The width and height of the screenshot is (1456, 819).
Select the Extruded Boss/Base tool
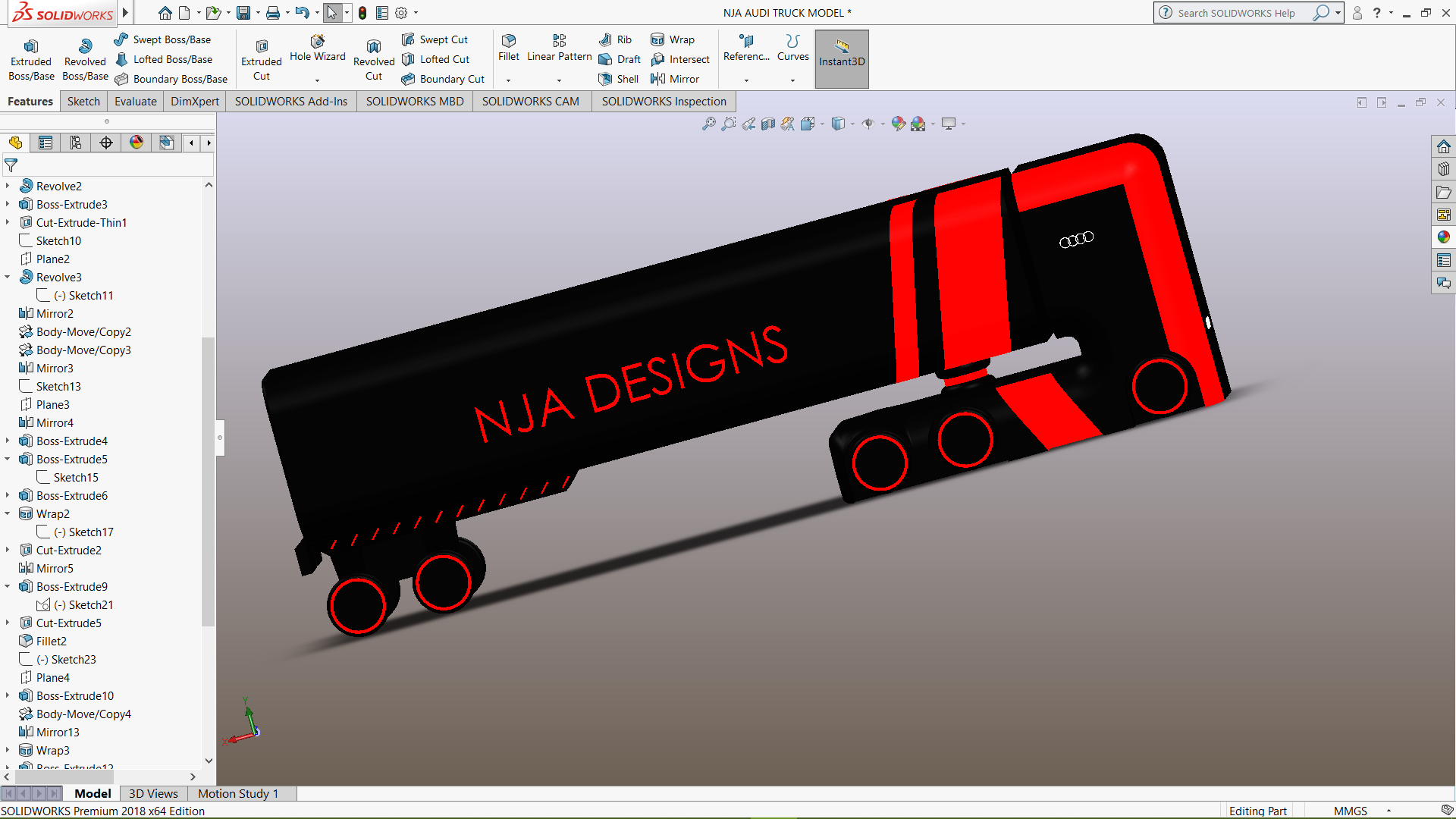tap(31, 59)
